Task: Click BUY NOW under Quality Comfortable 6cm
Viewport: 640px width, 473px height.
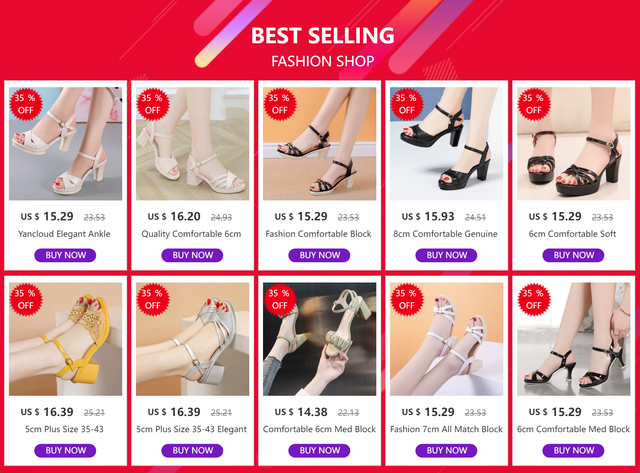Action: 192,255
